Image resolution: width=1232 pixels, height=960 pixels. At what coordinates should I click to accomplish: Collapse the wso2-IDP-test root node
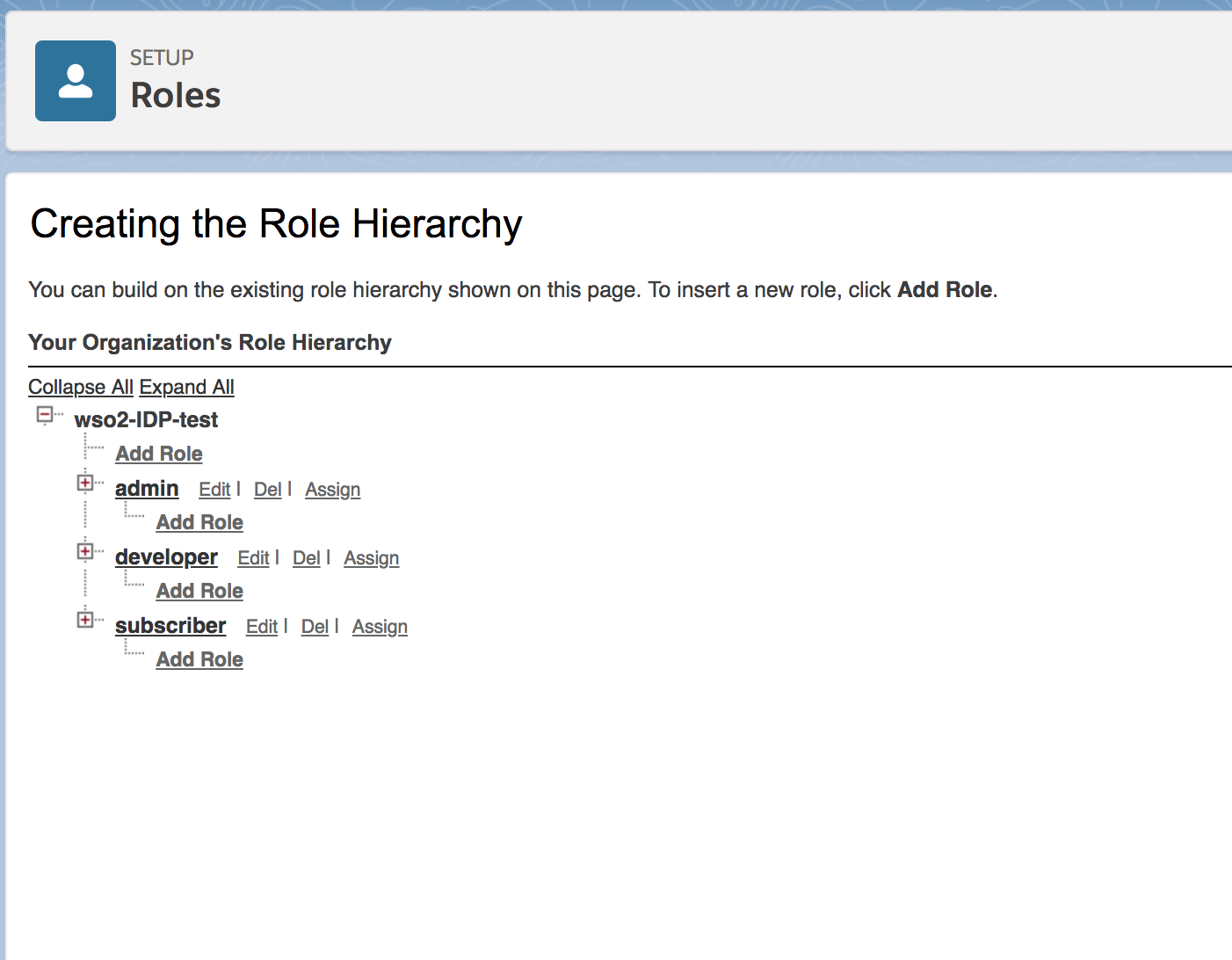[x=45, y=414]
